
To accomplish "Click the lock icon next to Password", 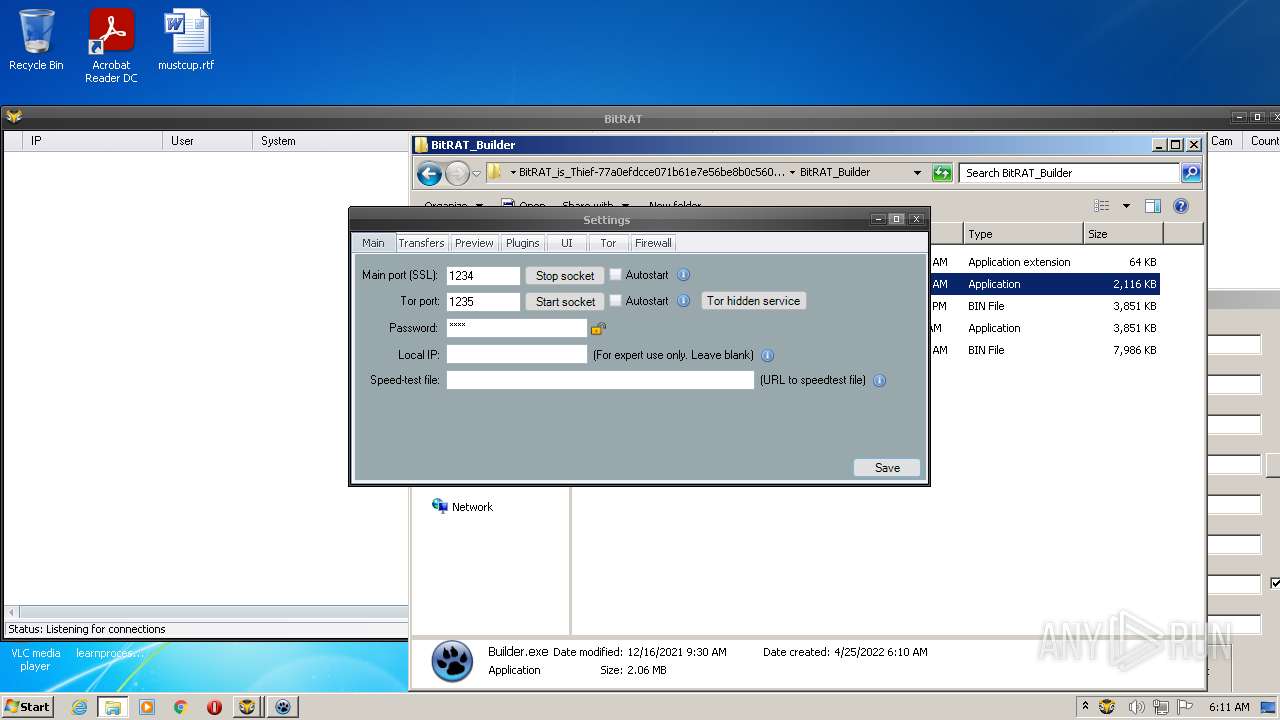I will click(x=598, y=328).
